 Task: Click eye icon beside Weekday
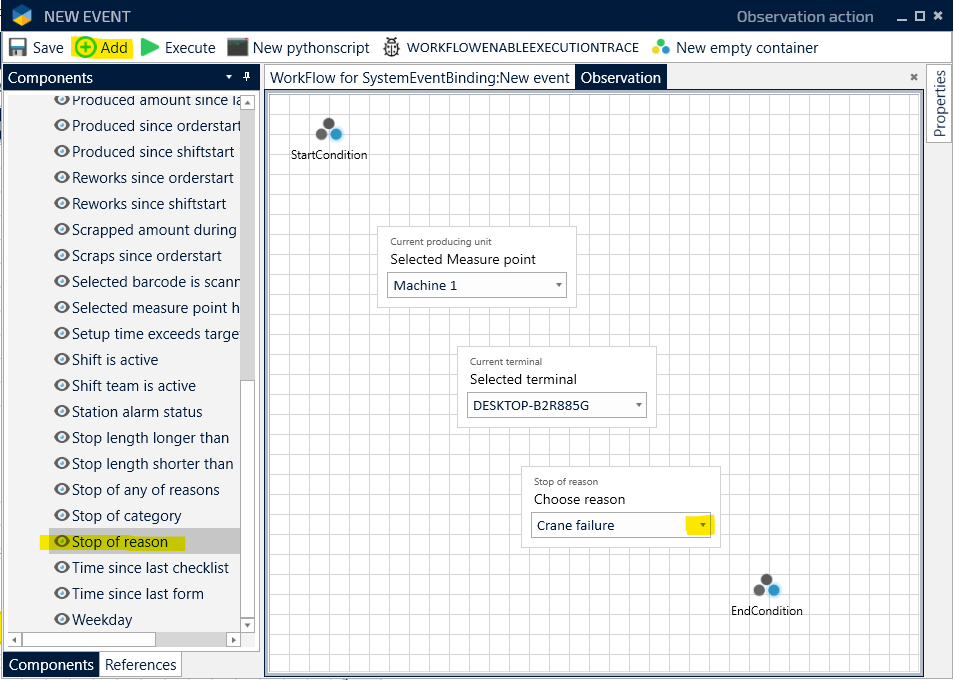(62, 620)
